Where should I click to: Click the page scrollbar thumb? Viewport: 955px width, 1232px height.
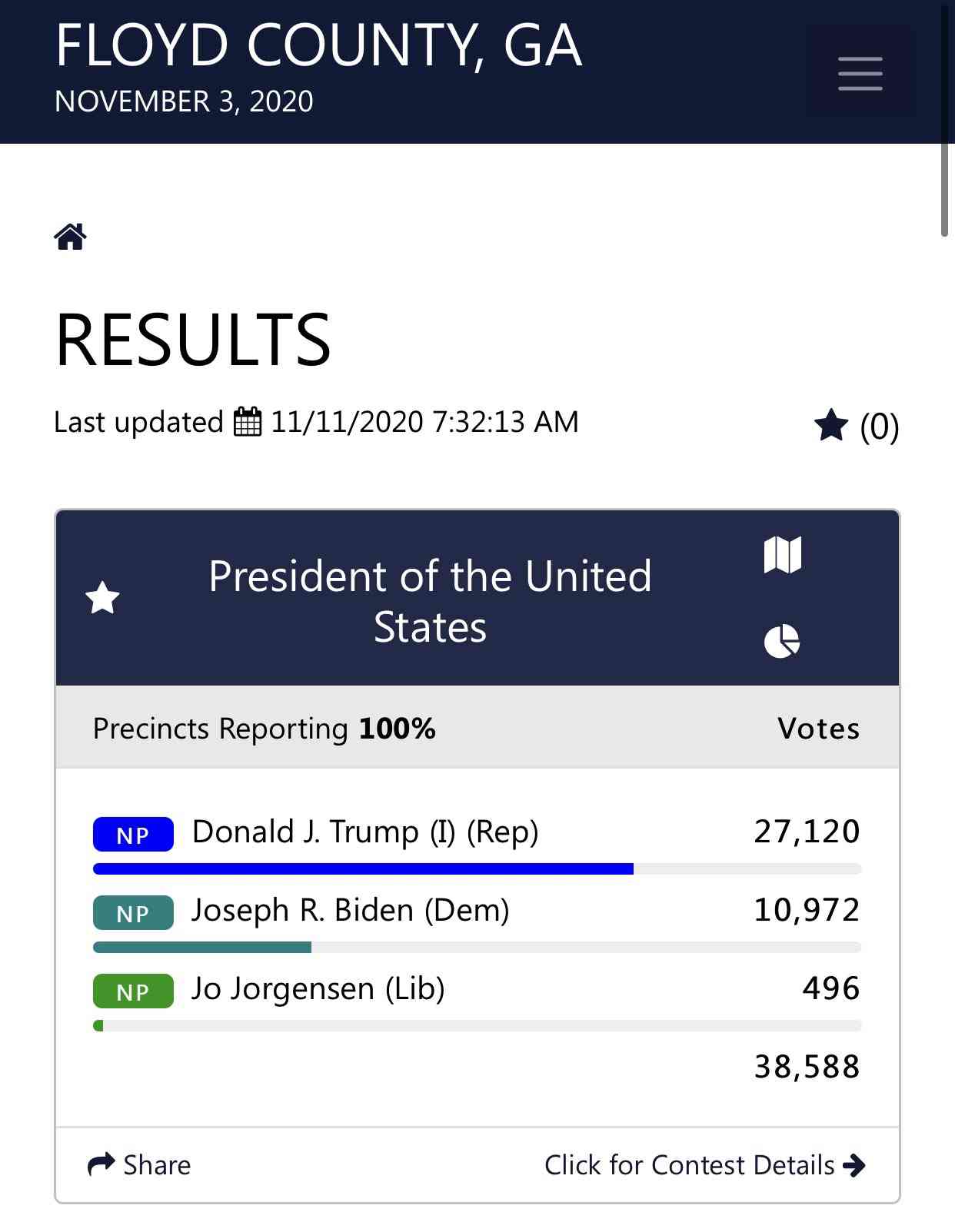coord(945,118)
